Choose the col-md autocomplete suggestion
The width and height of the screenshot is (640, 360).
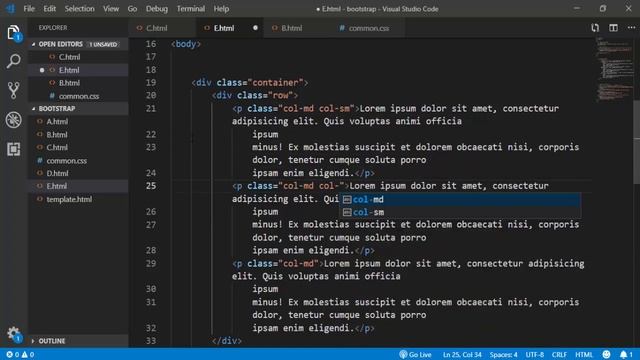460,199
